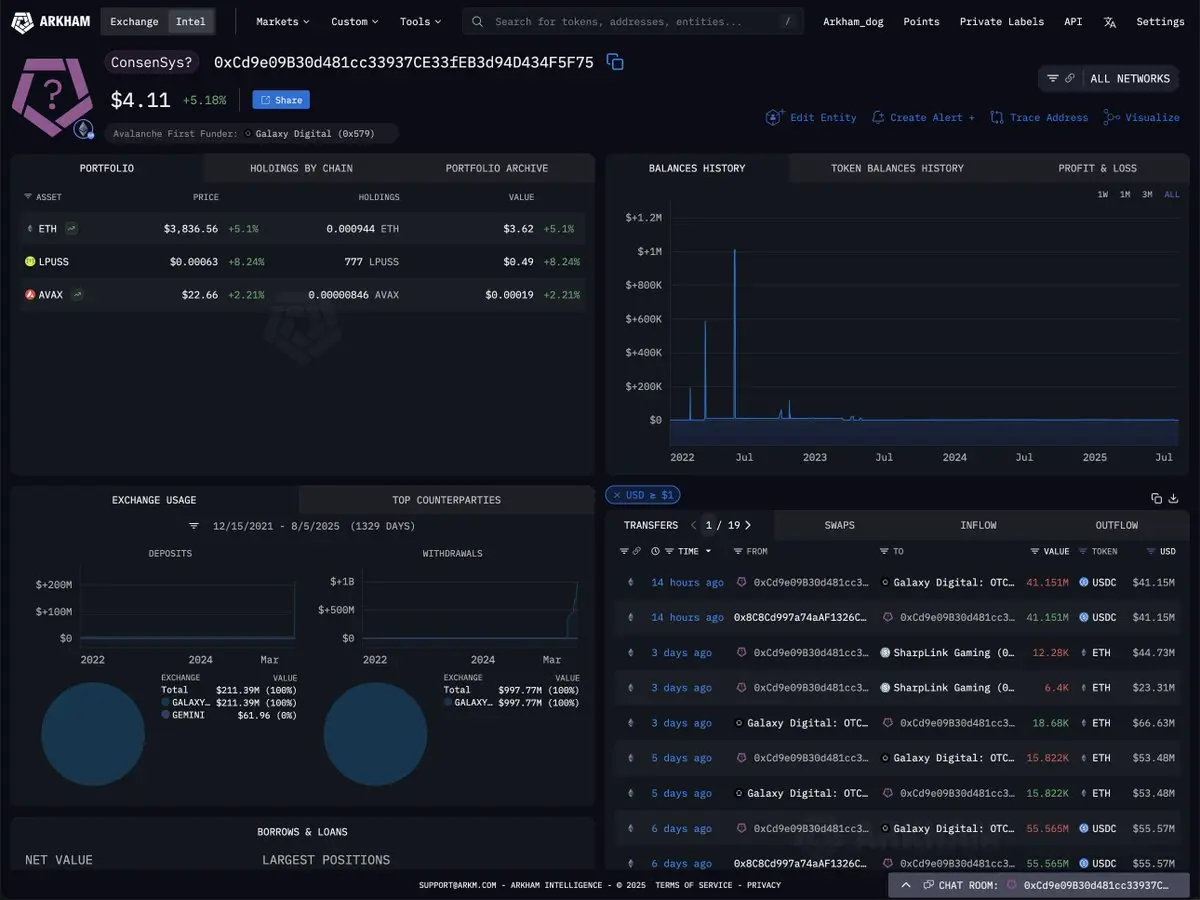Select the 3M balance history range

click(1147, 194)
